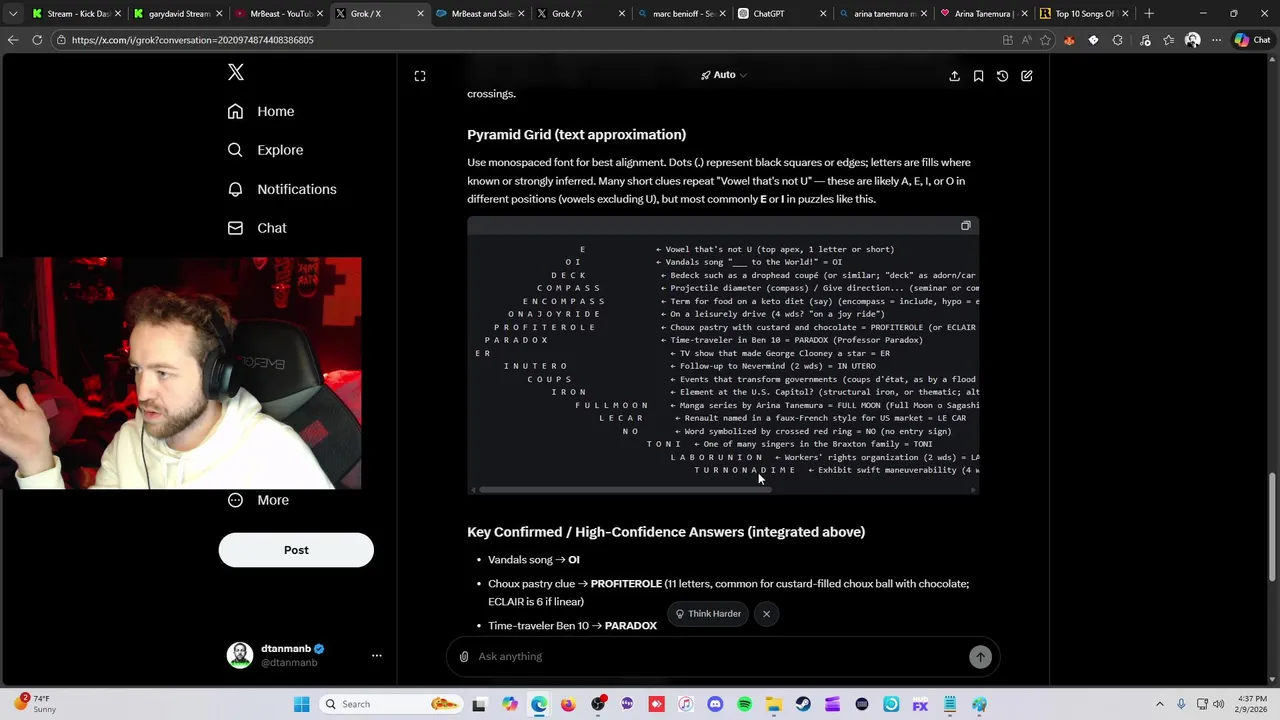The height and width of the screenshot is (720, 1280).
Task: Enable Think Harder mode
Action: coord(708,614)
